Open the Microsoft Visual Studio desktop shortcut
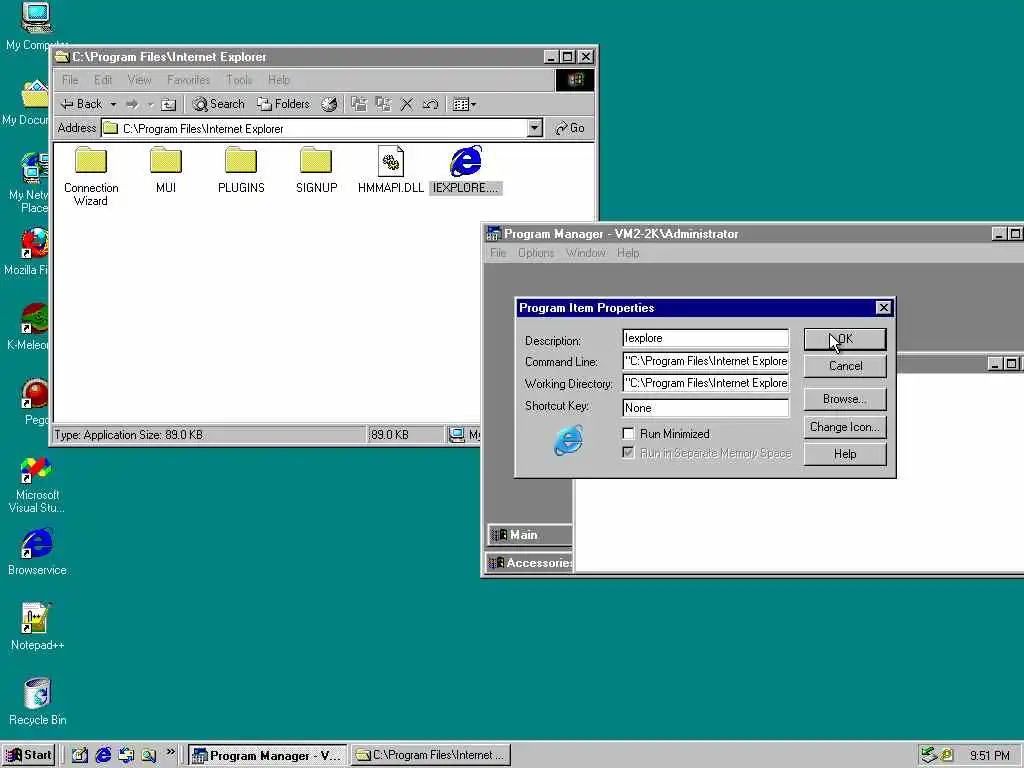The image size is (1024, 768). [37, 485]
